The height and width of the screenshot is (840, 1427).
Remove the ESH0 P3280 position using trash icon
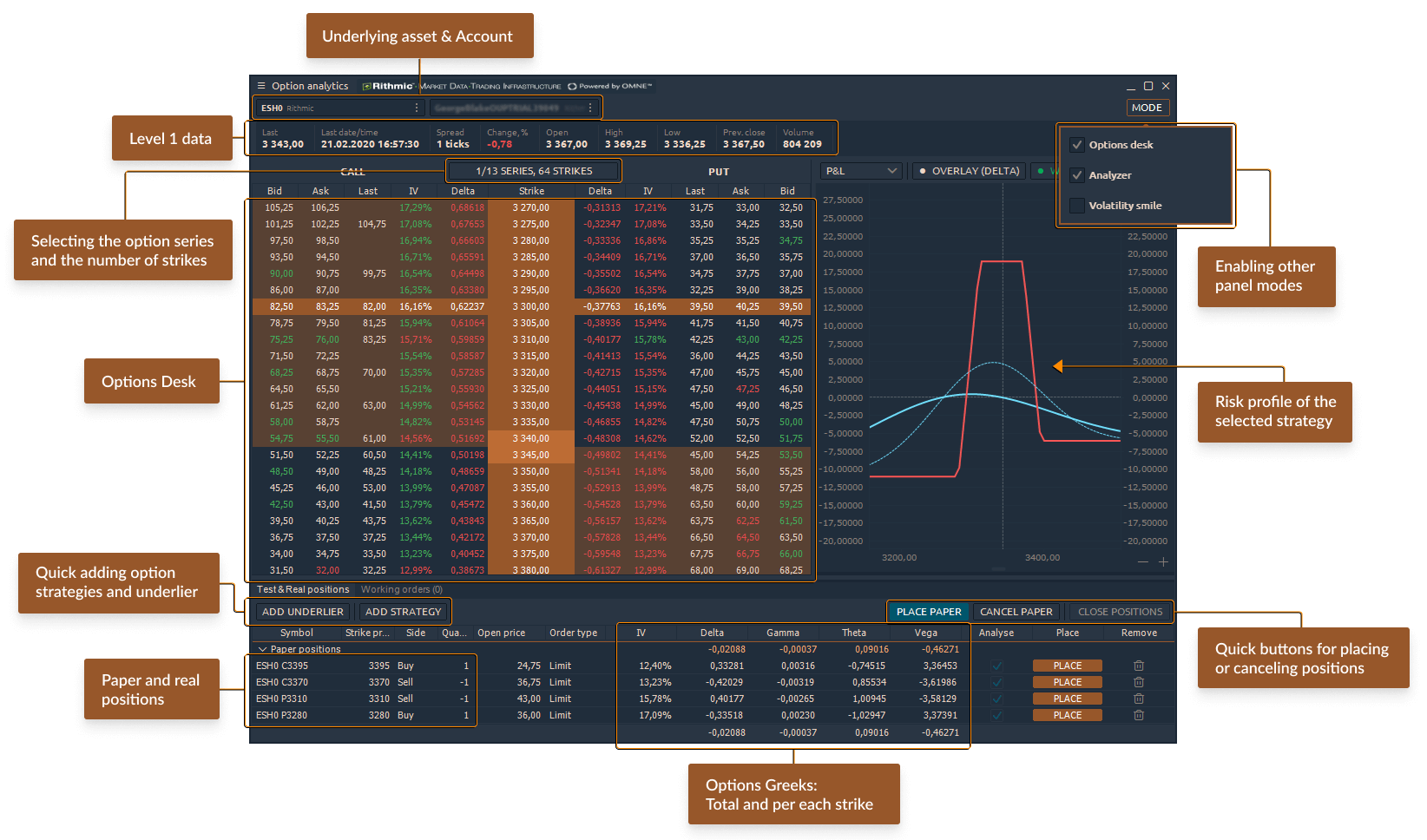[1139, 715]
